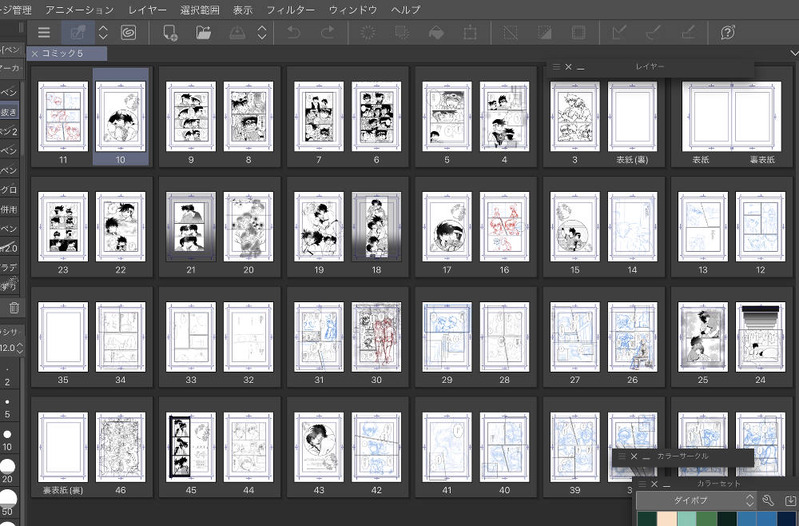The width and height of the screenshot is (799, 526).
Task: Open the ウィンドウ menu
Action: point(353,9)
